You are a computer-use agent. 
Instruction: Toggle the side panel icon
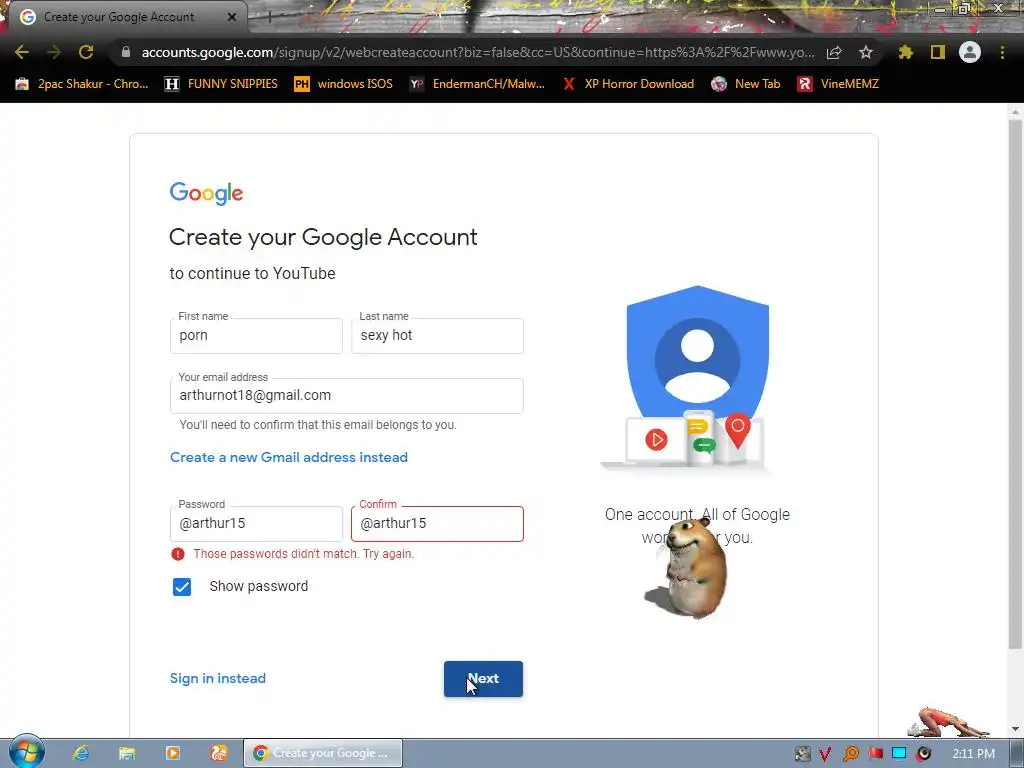[x=938, y=52]
